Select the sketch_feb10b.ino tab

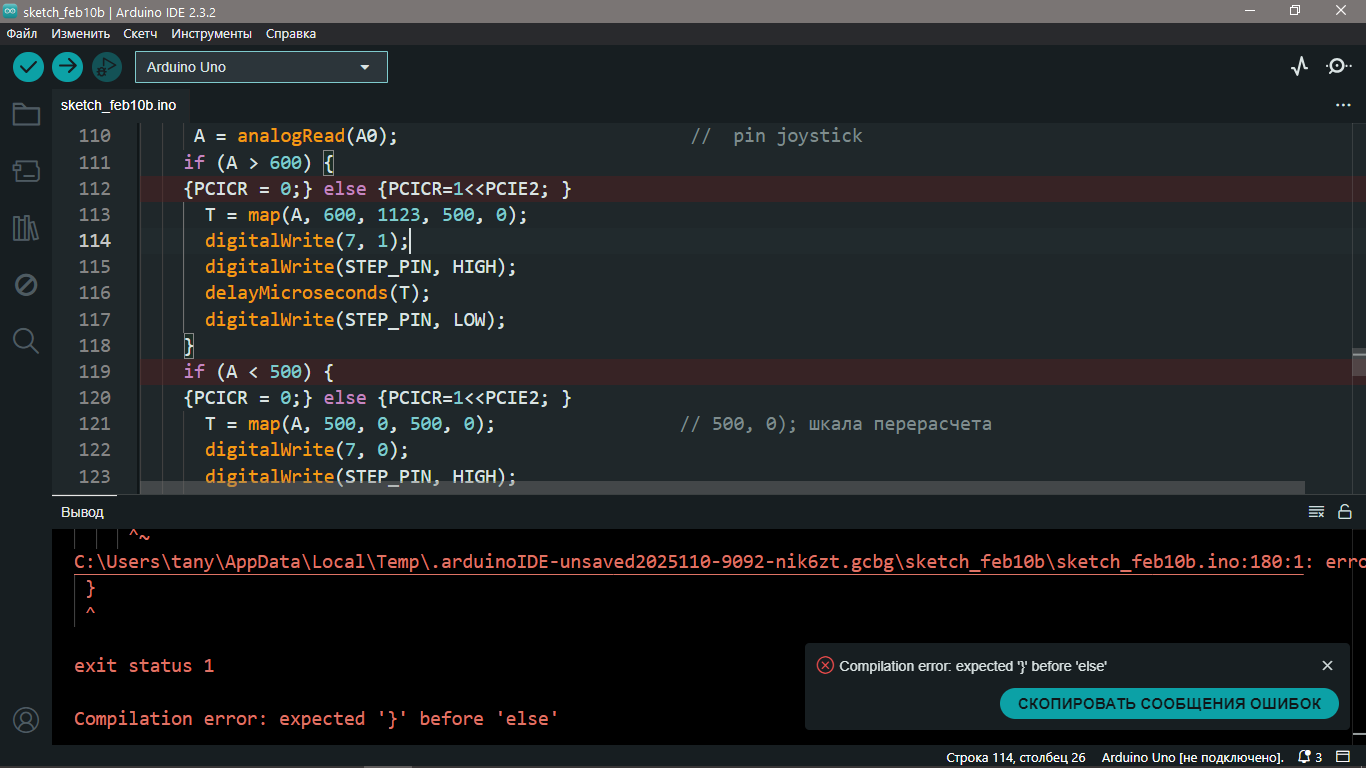[119, 105]
